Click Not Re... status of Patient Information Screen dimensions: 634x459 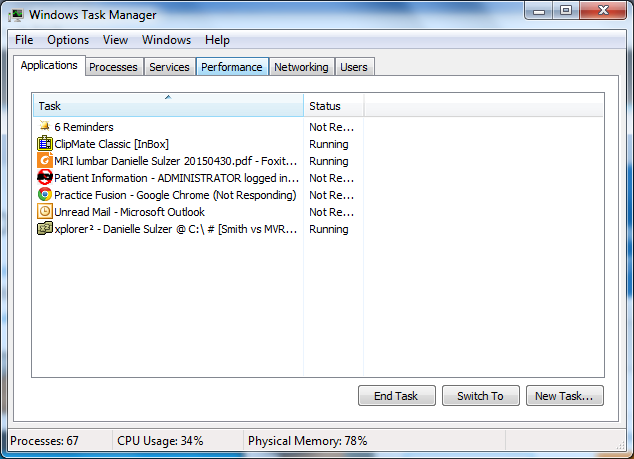click(x=332, y=178)
